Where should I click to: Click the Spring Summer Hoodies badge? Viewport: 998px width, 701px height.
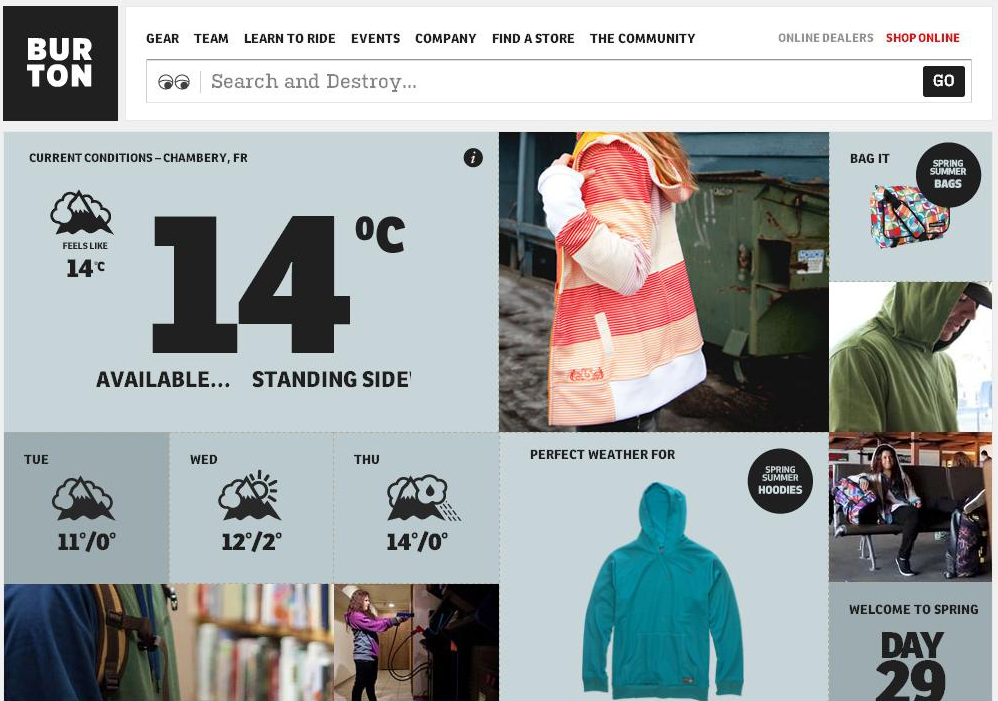click(780, 481)
